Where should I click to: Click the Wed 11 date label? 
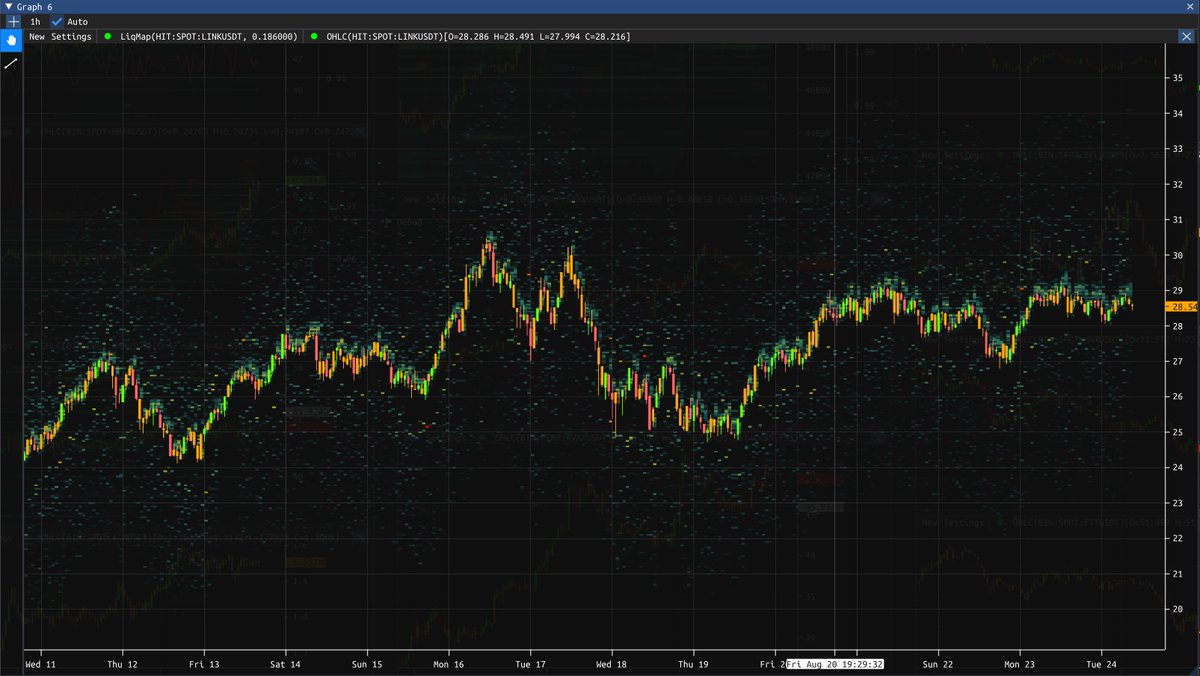point(40,664)
